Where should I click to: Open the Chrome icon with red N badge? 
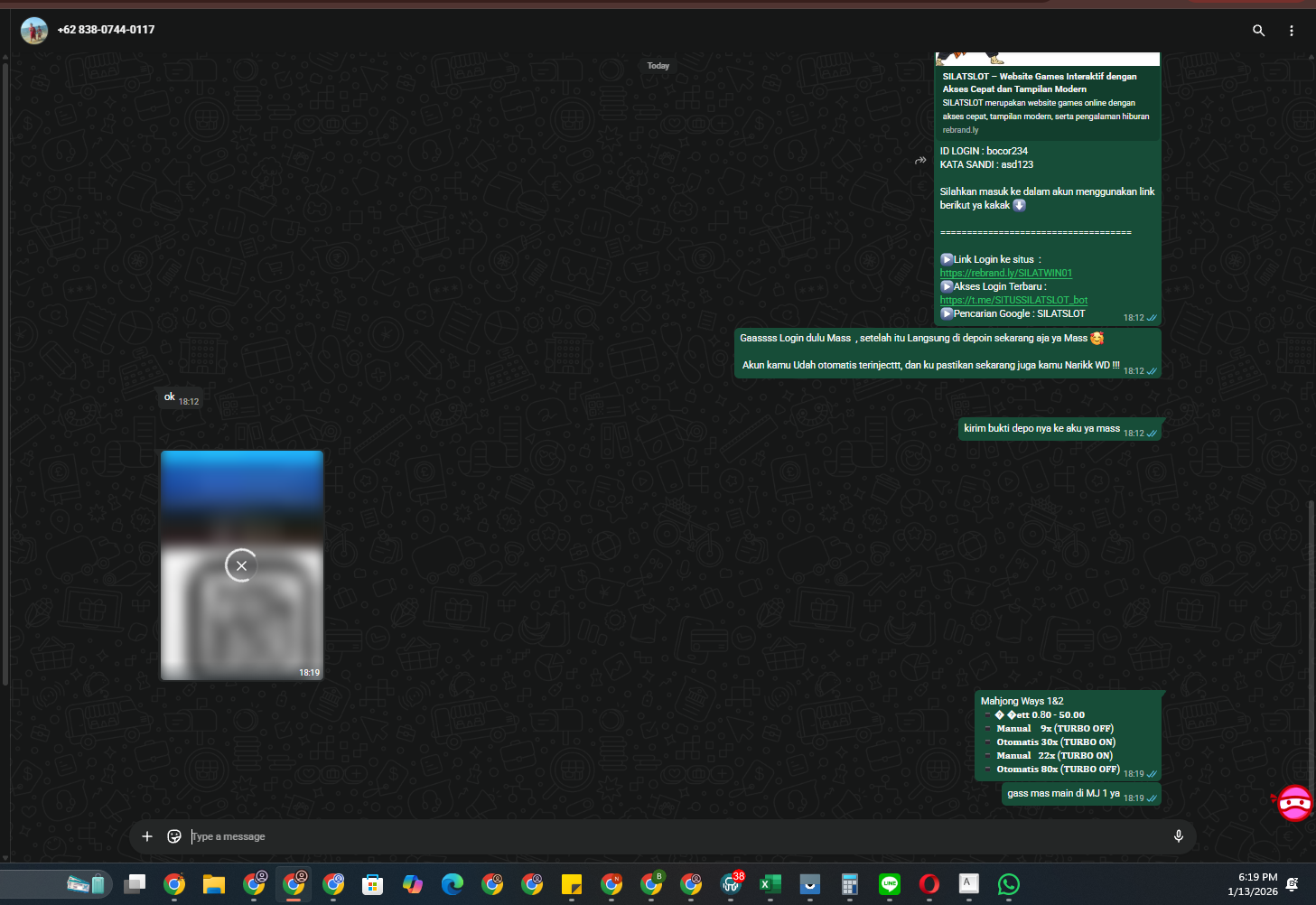[x=611, y=884]
